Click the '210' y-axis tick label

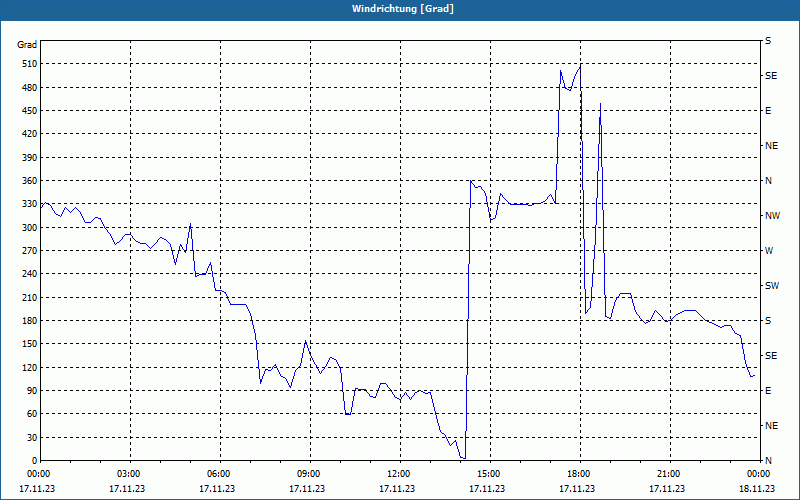click(30, 297)
